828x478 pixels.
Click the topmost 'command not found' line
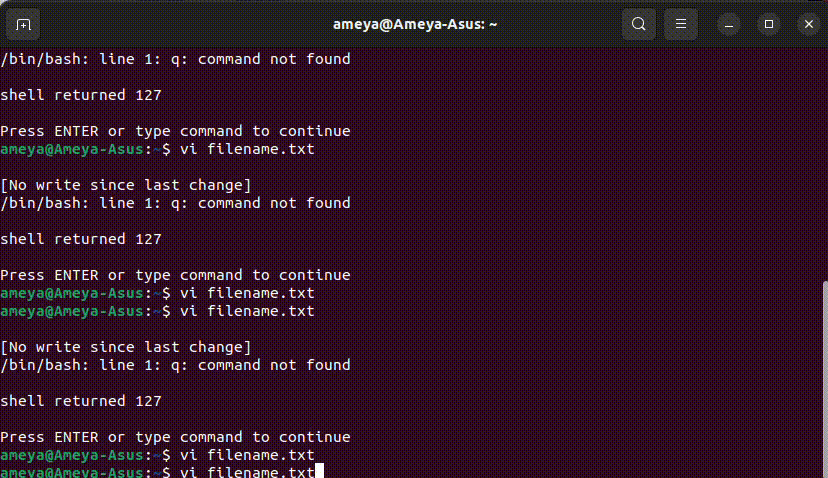coord(175,59)
